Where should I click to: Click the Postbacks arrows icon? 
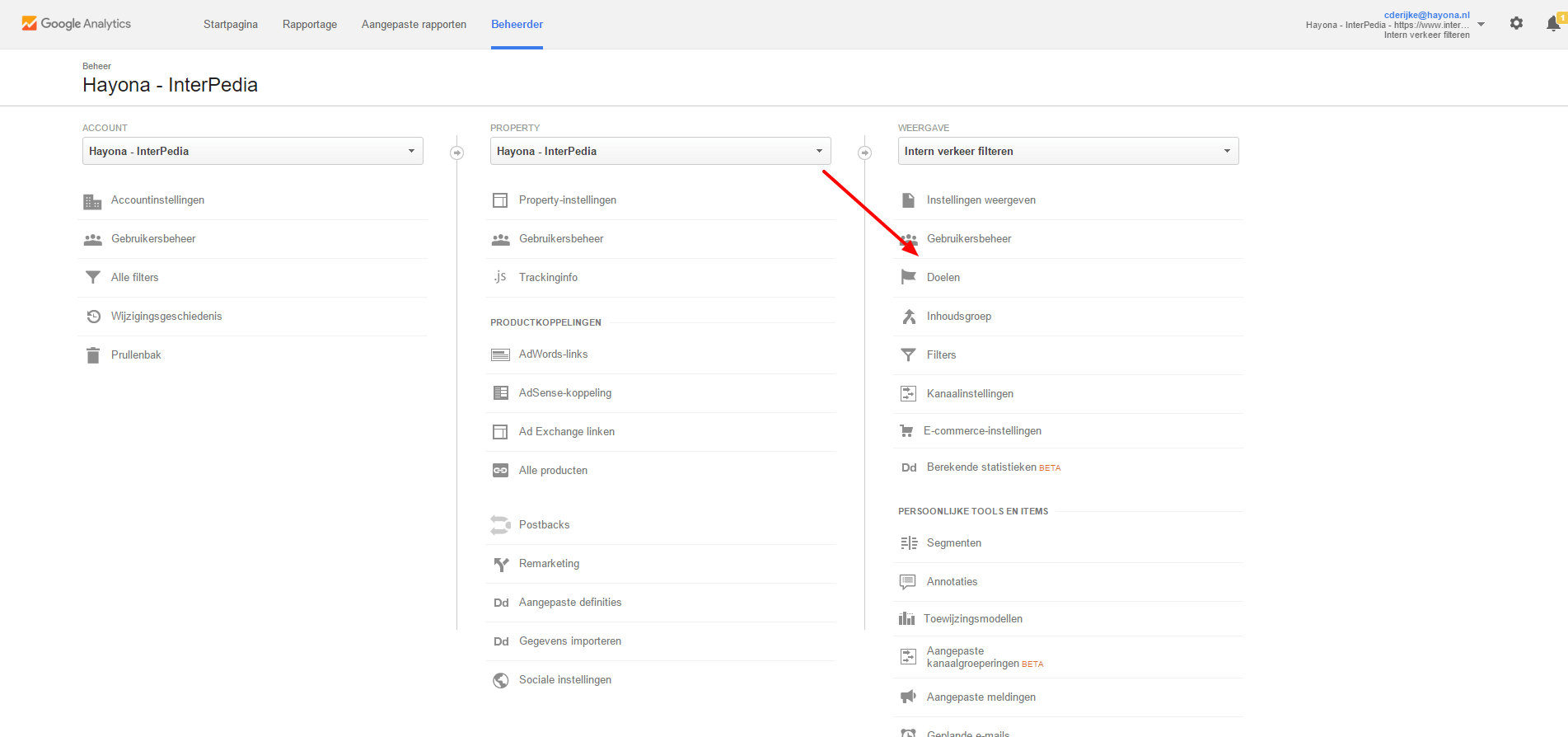click(x=500, y=525)
